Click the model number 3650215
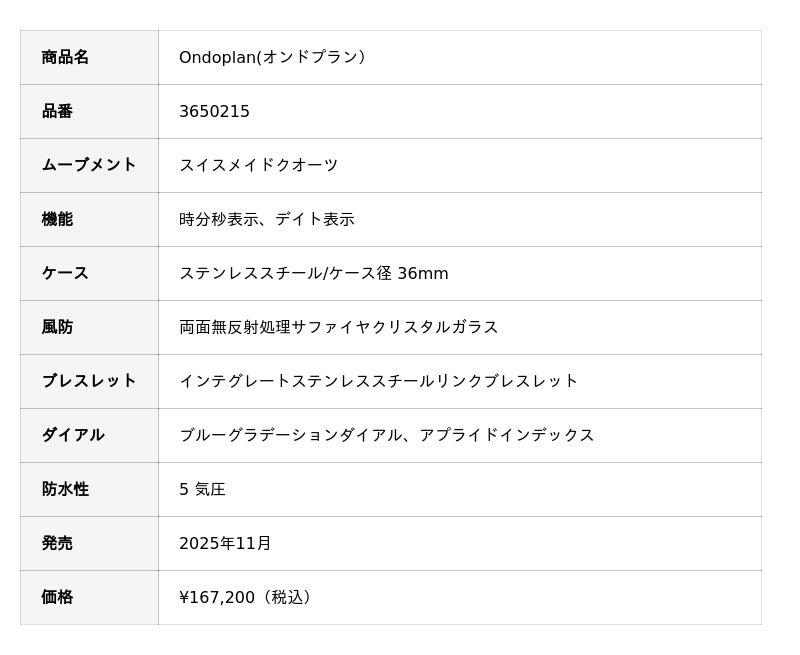This screenshot has height=655, width=800. point(214,111)
